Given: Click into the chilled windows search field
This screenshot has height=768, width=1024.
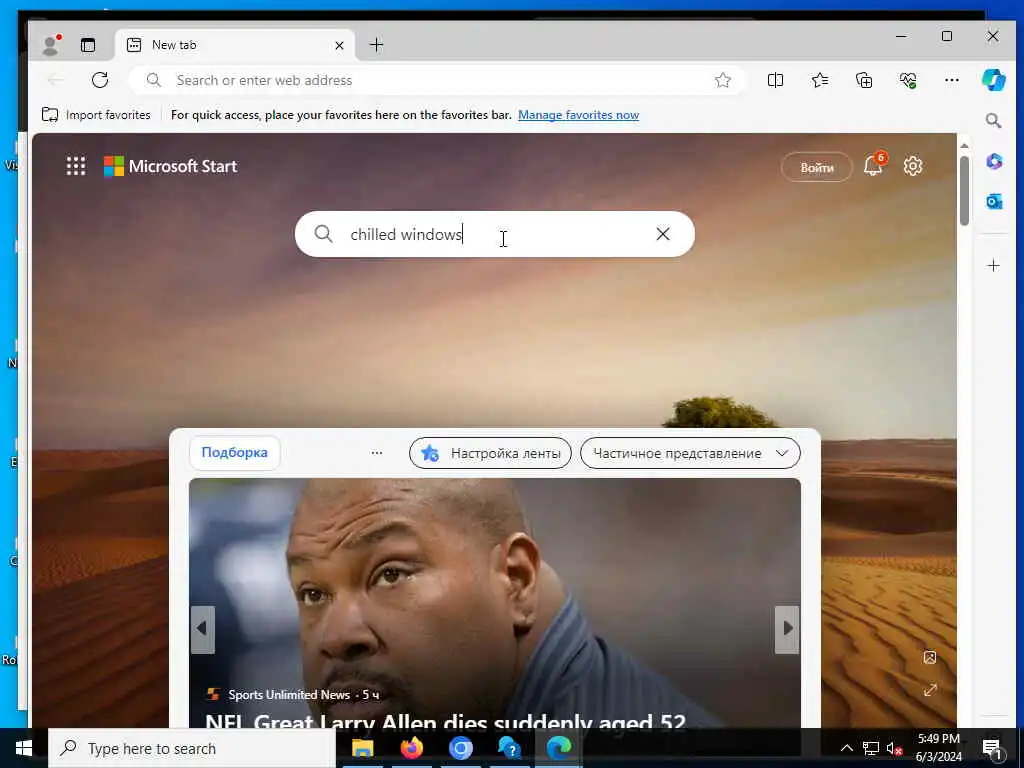Looking at the screenshot, I should (x=496, y=234).
